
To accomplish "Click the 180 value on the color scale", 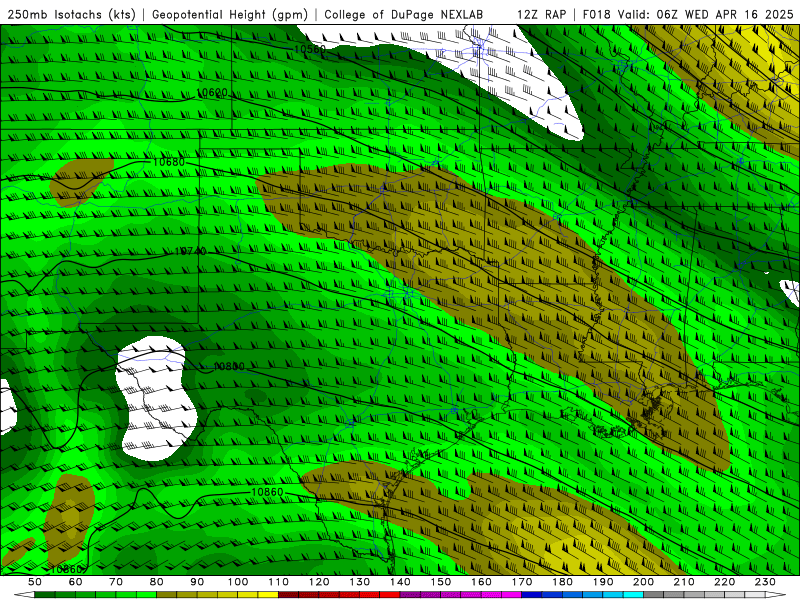I will [x=562, y=582].
